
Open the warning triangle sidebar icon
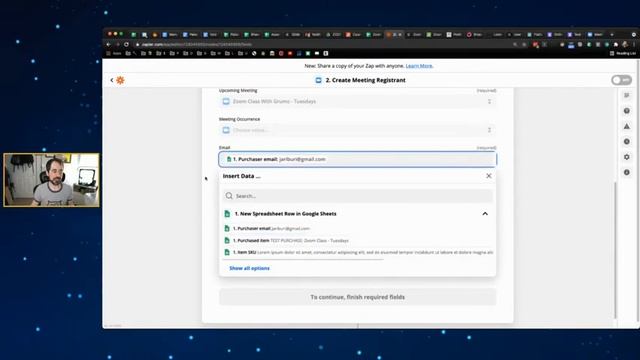pos(627,127)
